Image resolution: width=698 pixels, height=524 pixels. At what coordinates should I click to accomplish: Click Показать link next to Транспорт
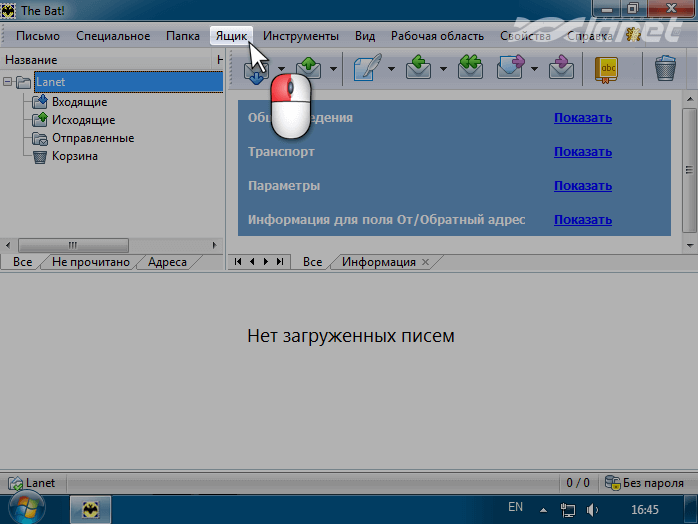582,152
